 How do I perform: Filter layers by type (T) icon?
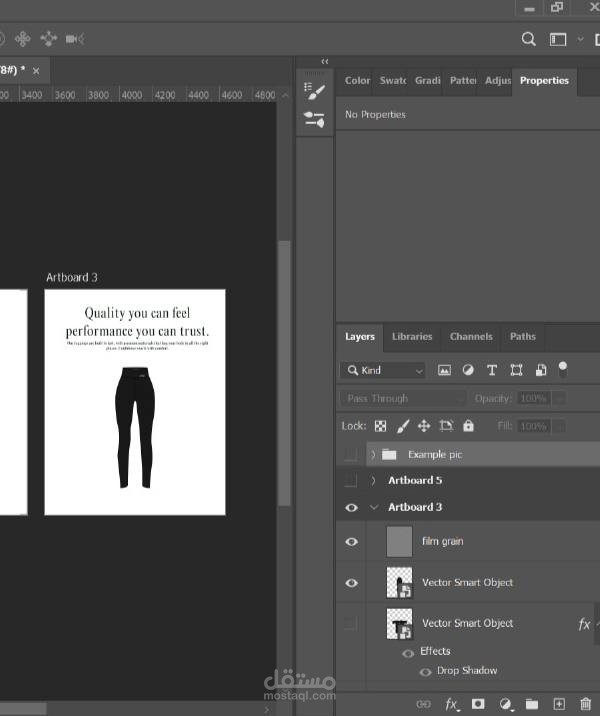(492, 370)
